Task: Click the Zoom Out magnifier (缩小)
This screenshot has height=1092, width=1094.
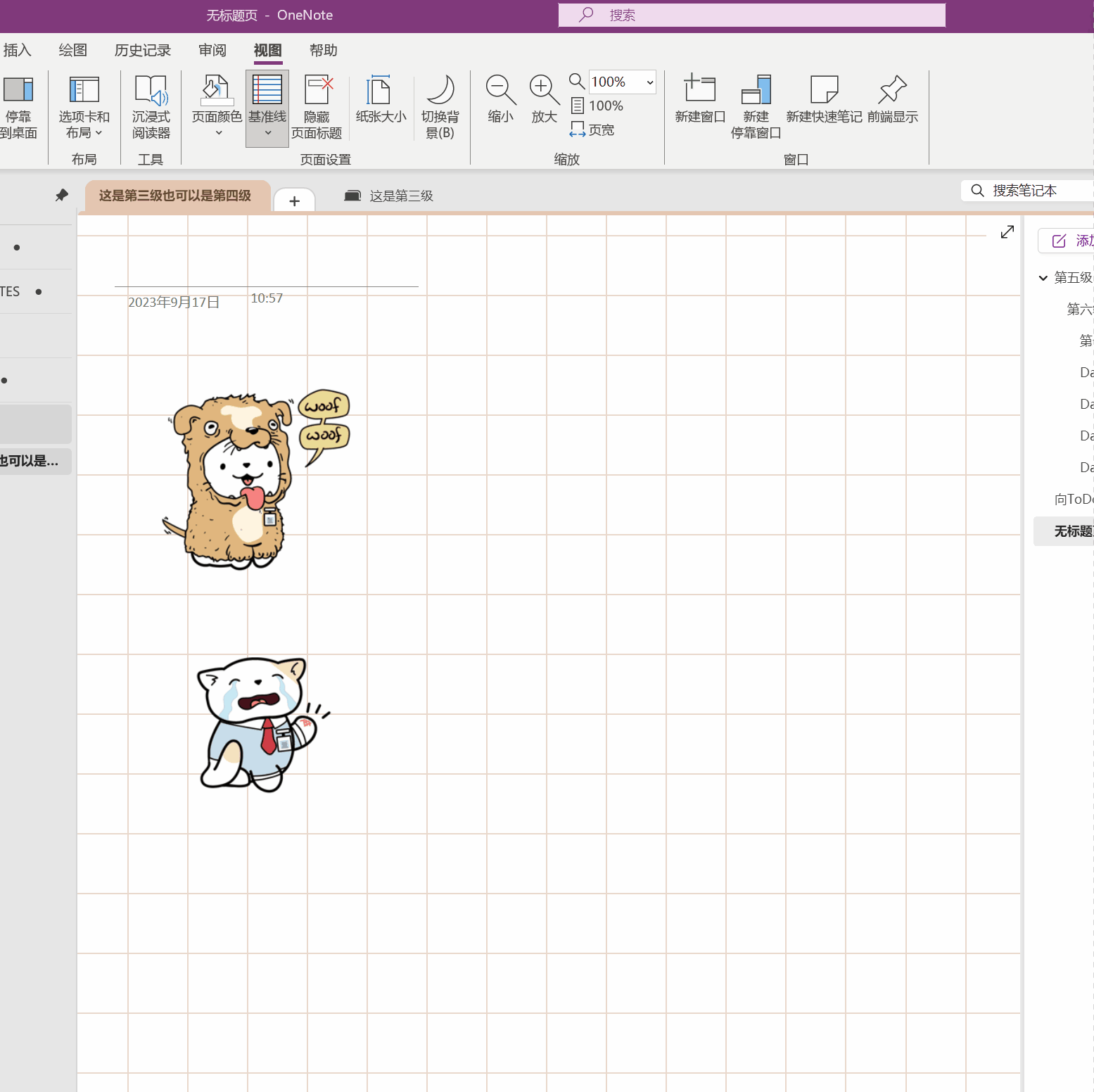Action: coord(500,100)
